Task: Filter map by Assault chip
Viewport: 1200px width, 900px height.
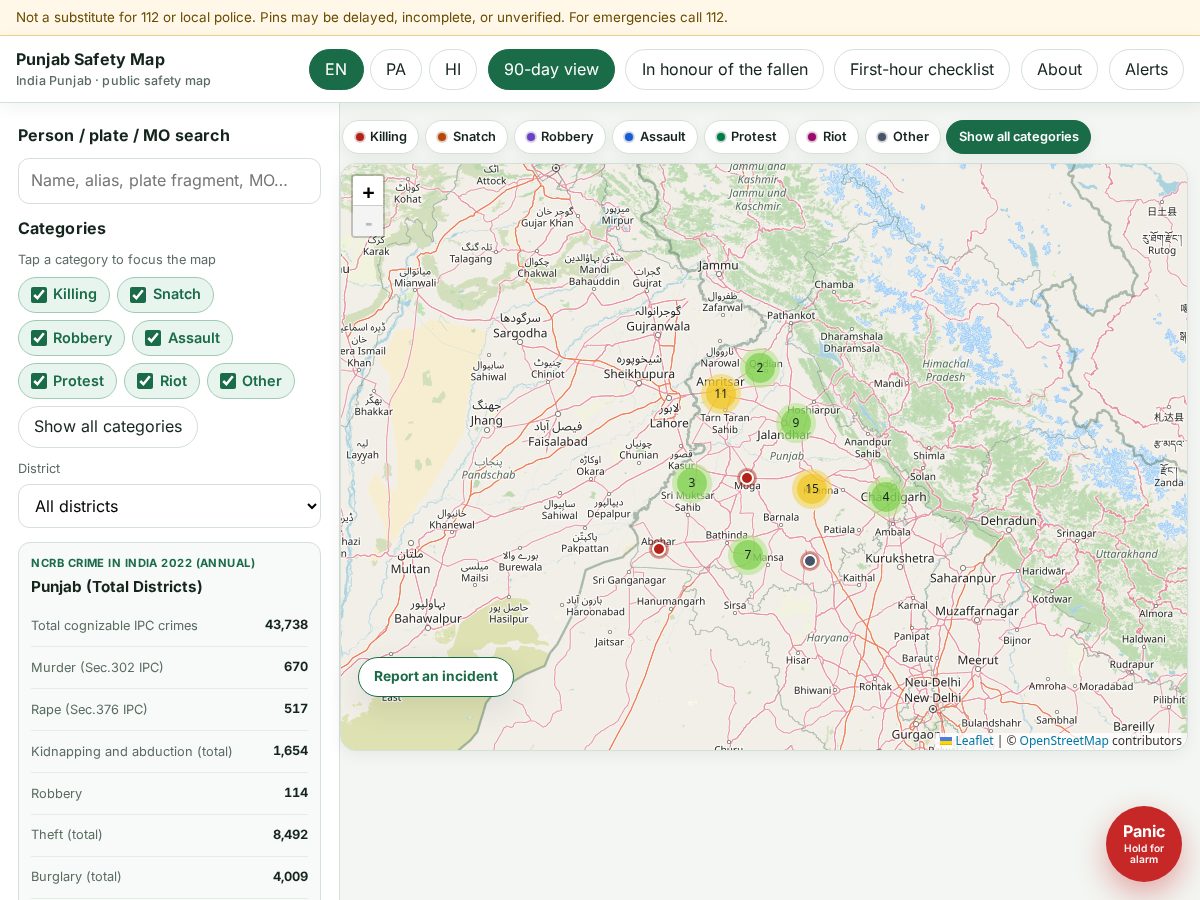Action: [655, 137]
